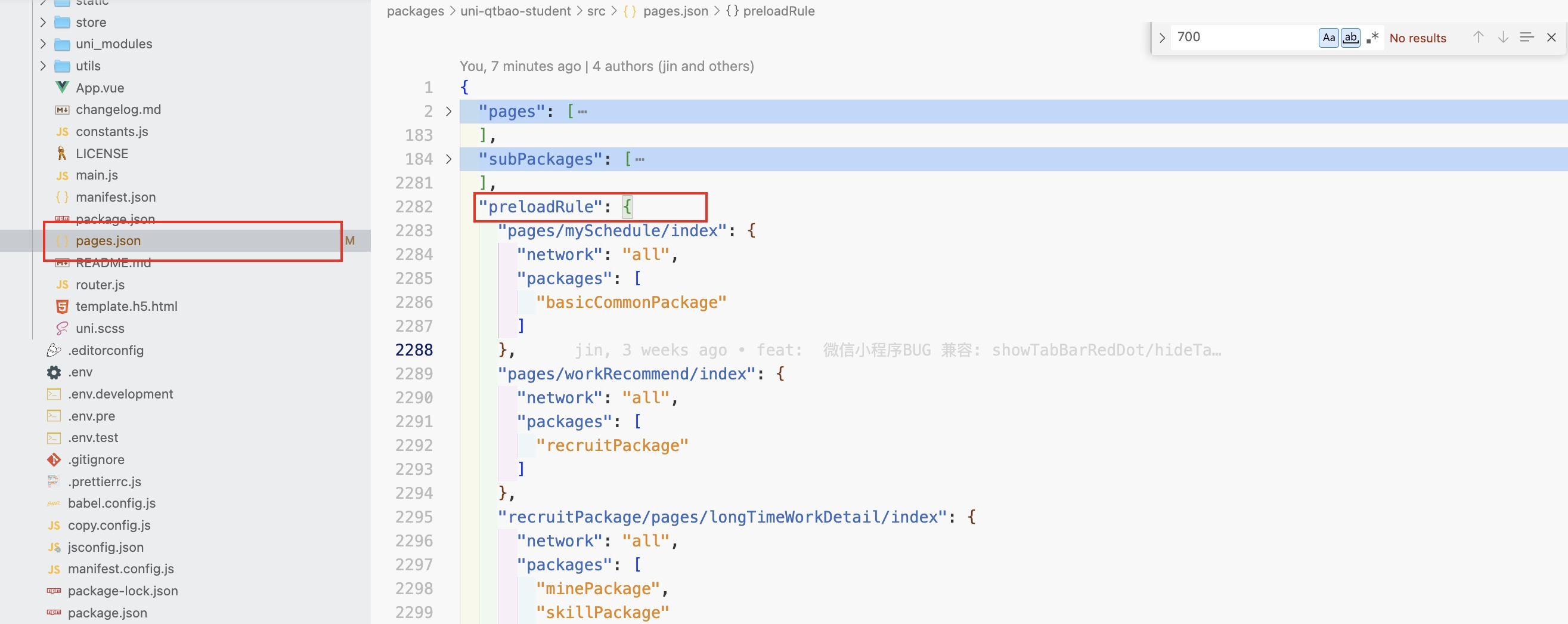This screenshot has width=1568, height=624.
Task: Click HTML5 icon beside template.h5.html
Action: pyautogui.click(x=62, y=306)
